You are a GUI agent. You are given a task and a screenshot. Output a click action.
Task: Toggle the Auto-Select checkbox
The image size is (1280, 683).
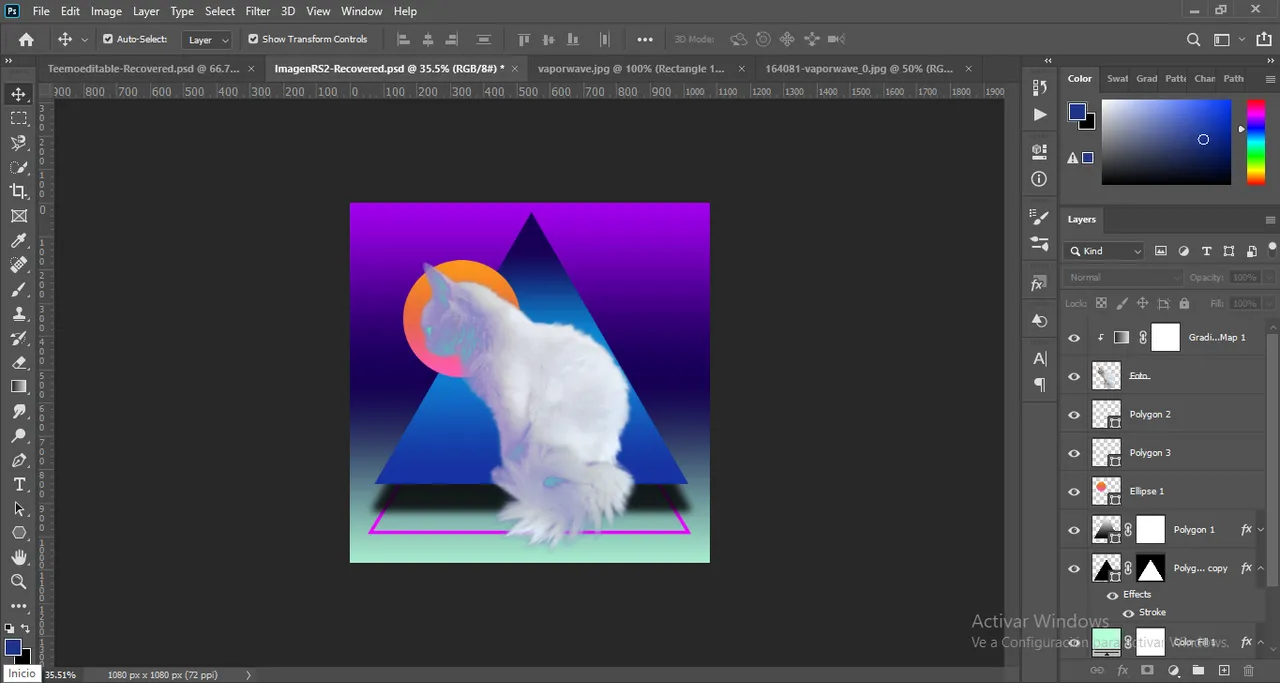pos(108,39)
